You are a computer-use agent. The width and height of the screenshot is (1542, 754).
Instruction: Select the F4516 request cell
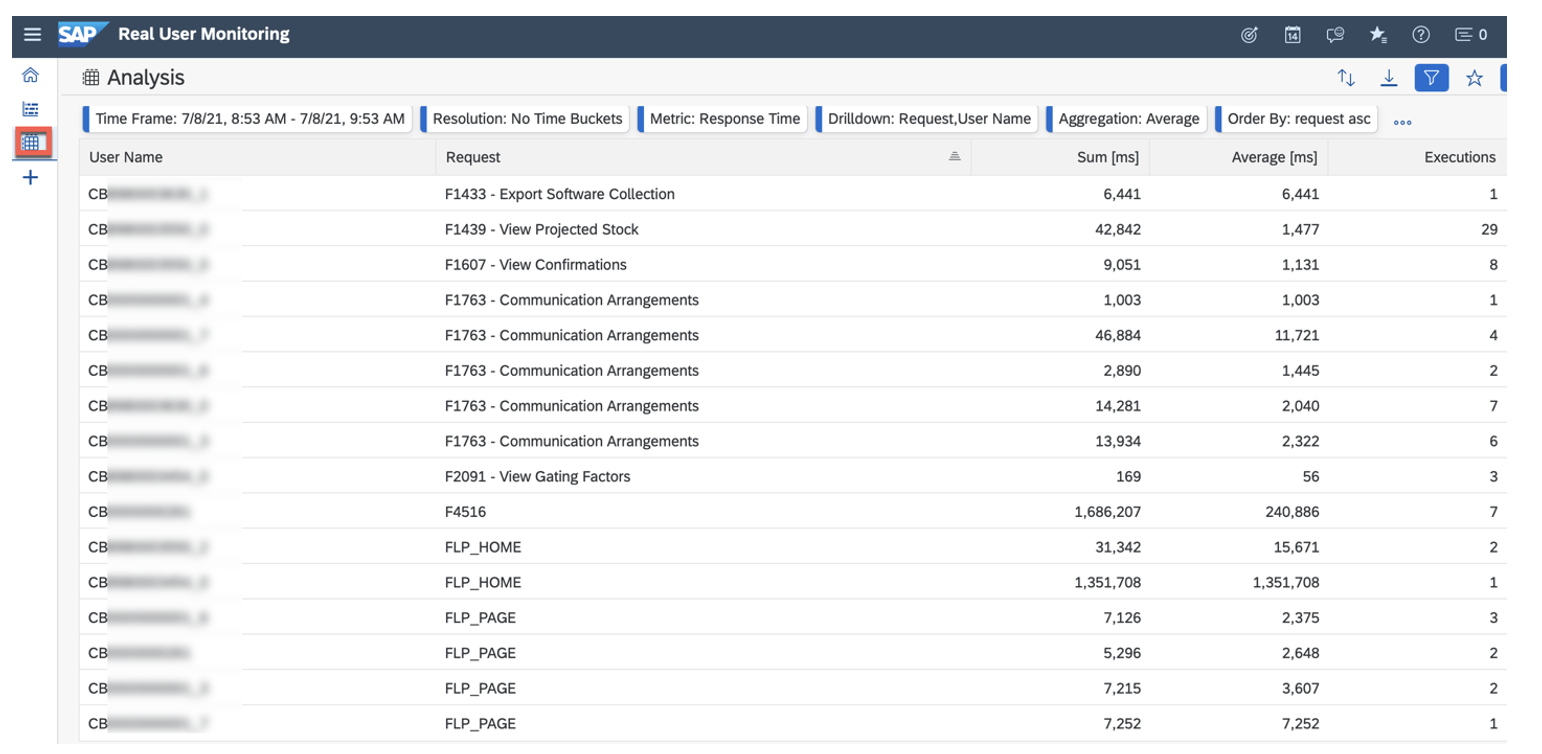703,512
